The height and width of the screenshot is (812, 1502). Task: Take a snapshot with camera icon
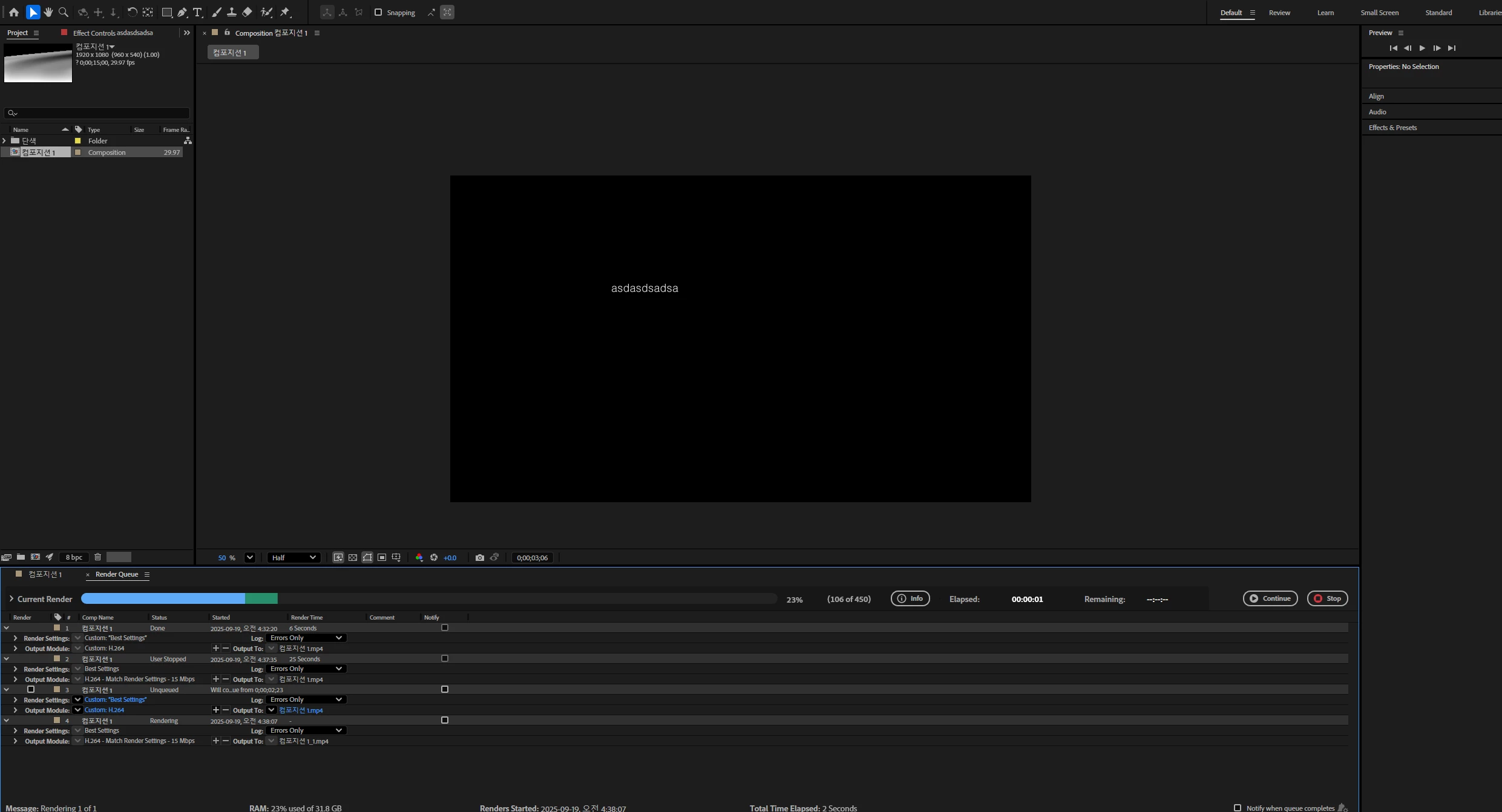coord(480,557)
